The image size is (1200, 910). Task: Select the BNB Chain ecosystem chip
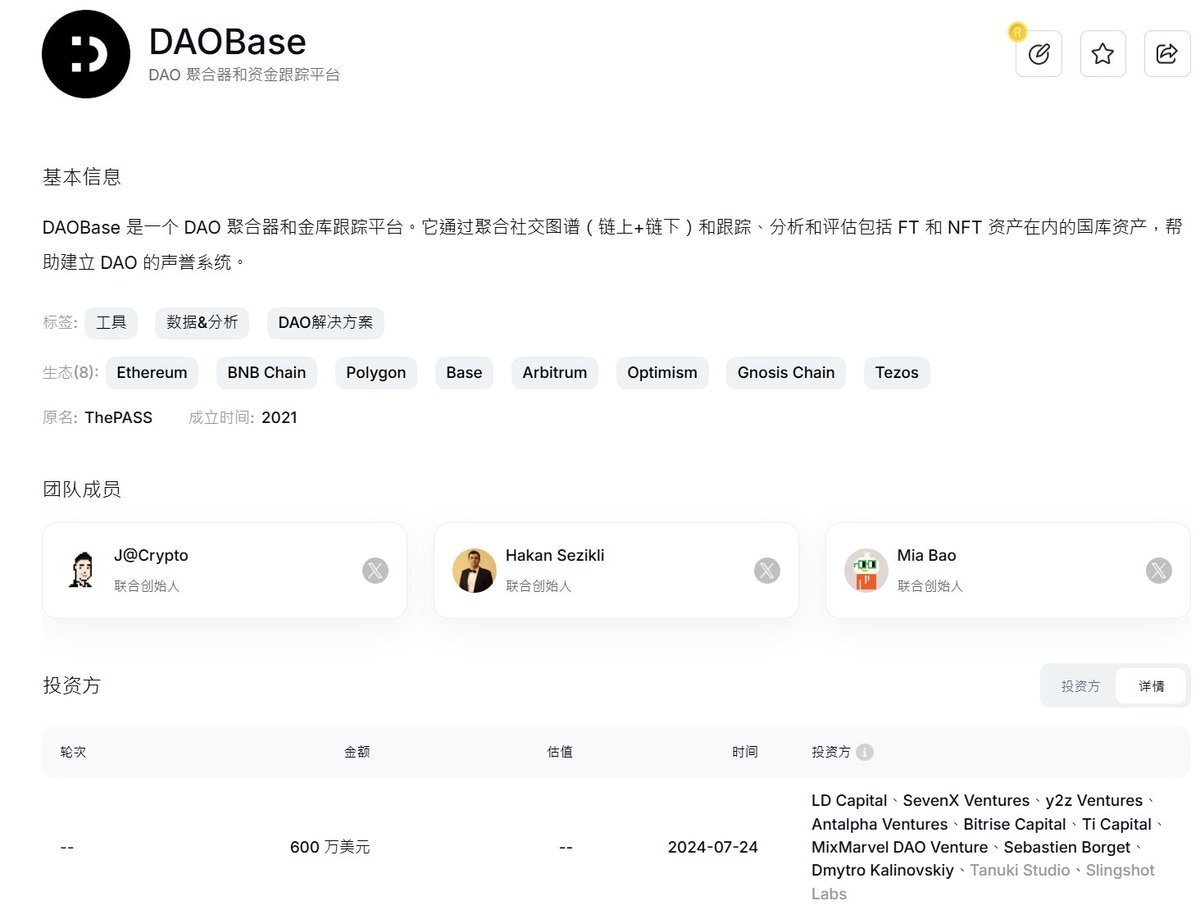coord(267,373)
